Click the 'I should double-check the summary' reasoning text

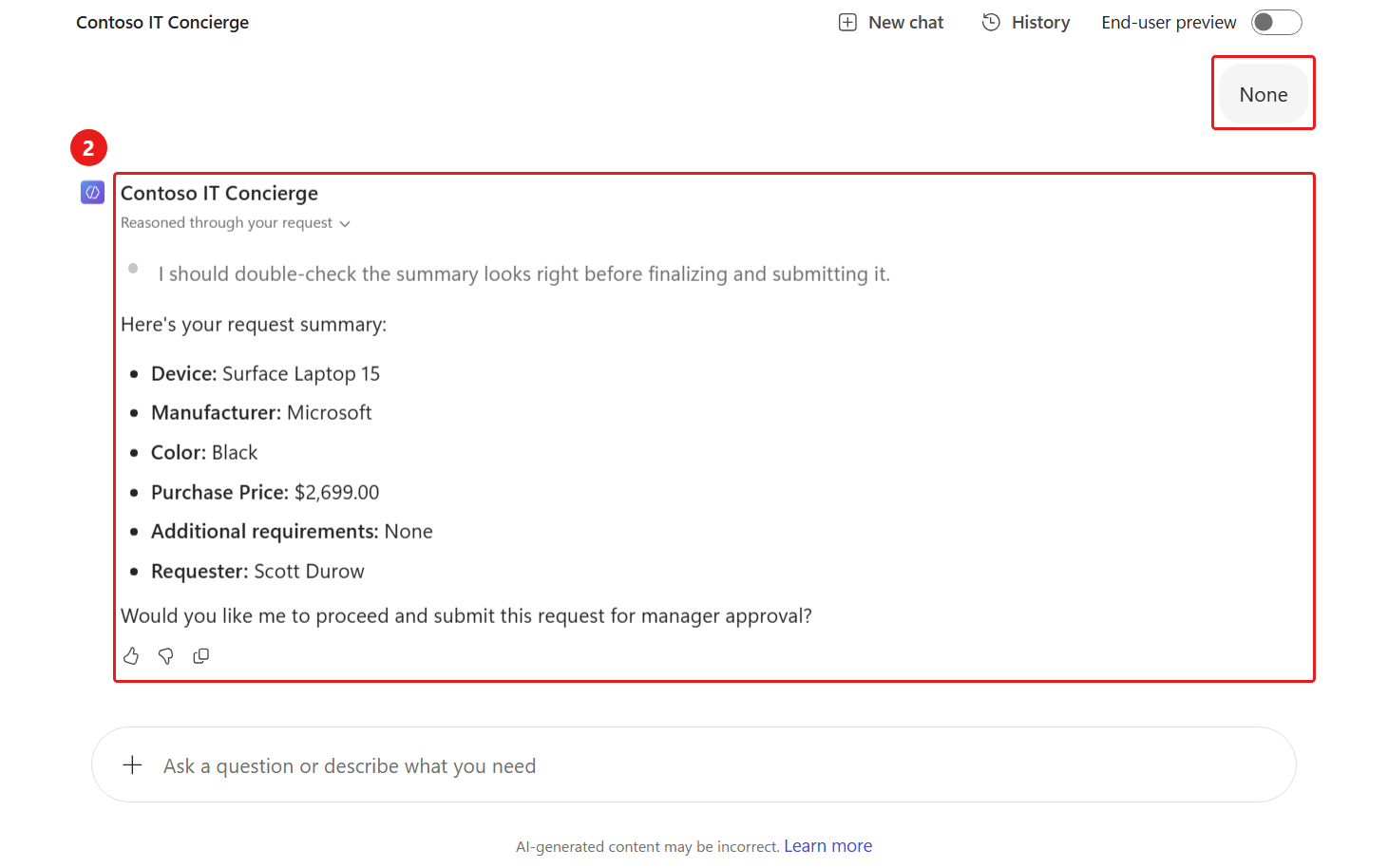(524, 274)
